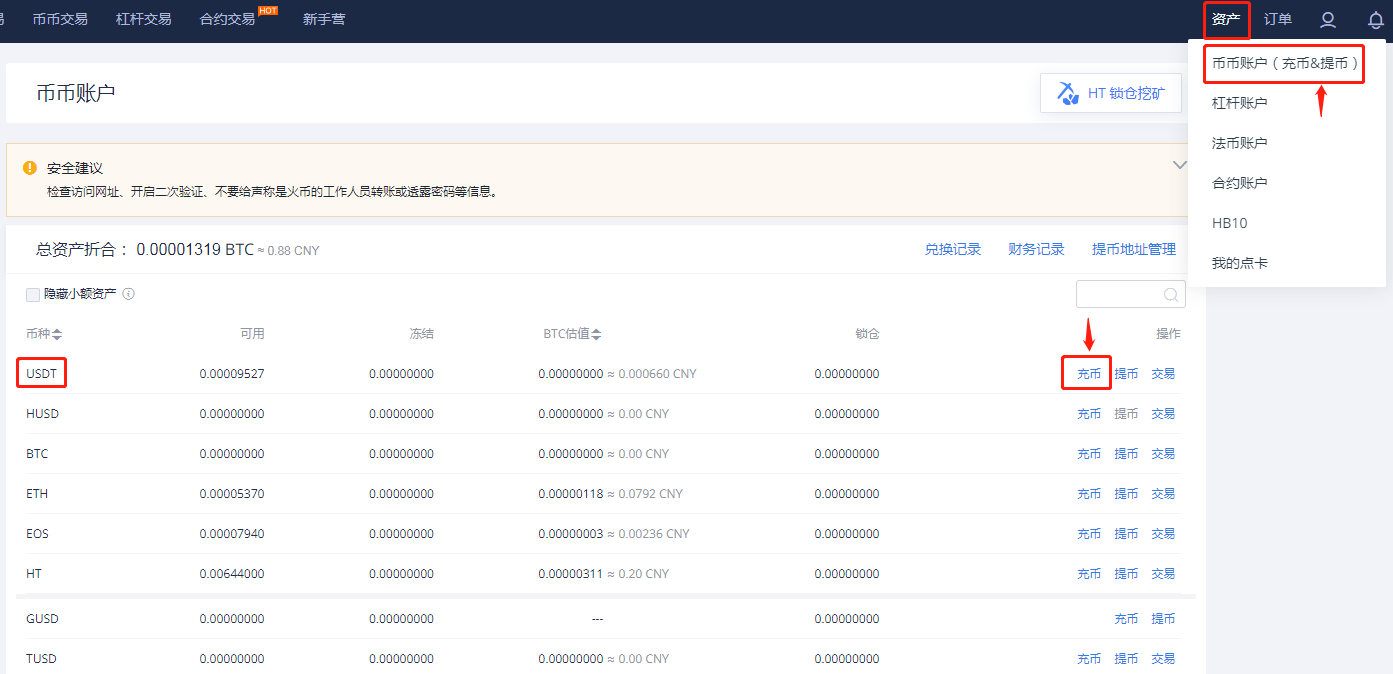Click the 冻结 column header
The width and height of the screenshot is (1393, 674).
(421, 334)
